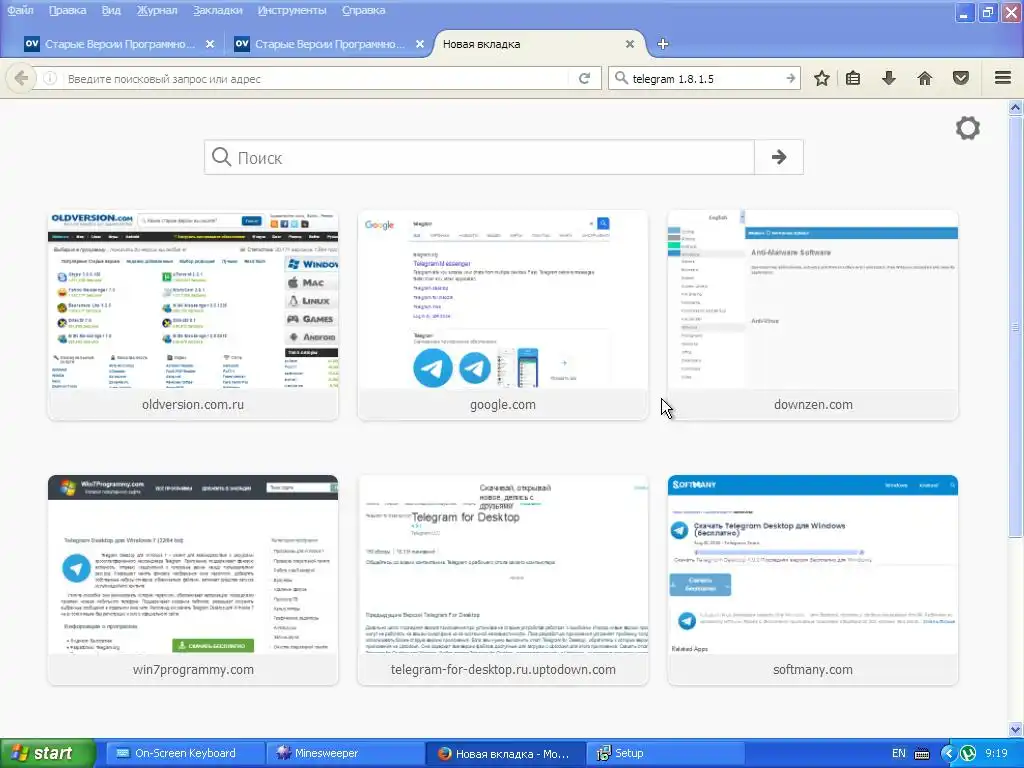Open the downloads arrow icon
The width and height of the screenshot is (1024, 768).
point(888,78)
